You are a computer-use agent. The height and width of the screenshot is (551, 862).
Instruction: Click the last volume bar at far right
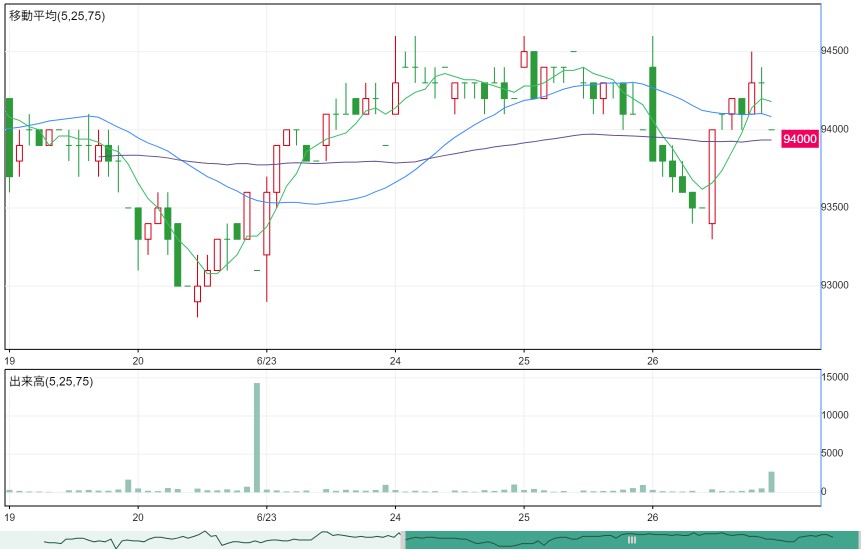(771, 482)
